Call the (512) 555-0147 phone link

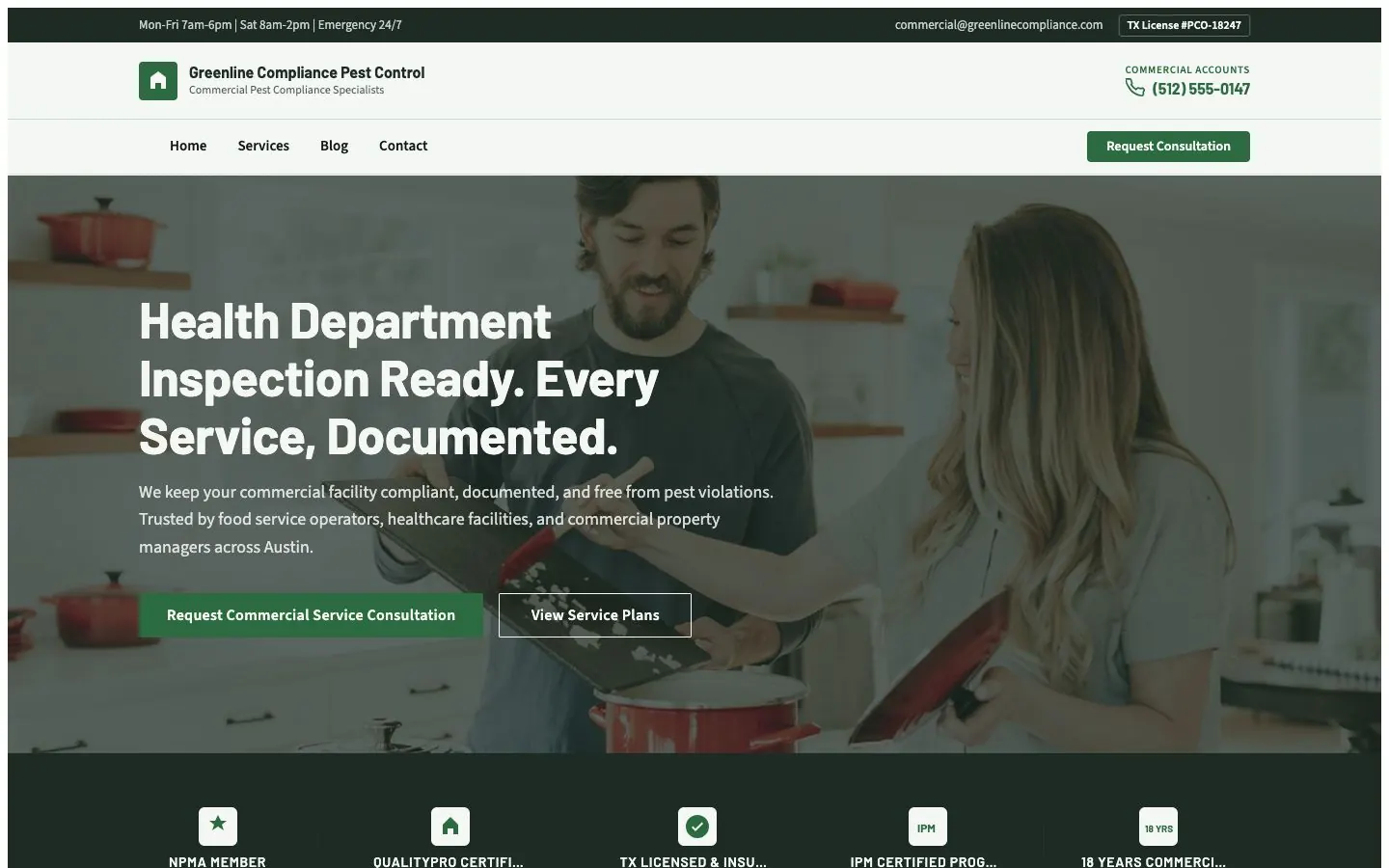click(1201, 89)
